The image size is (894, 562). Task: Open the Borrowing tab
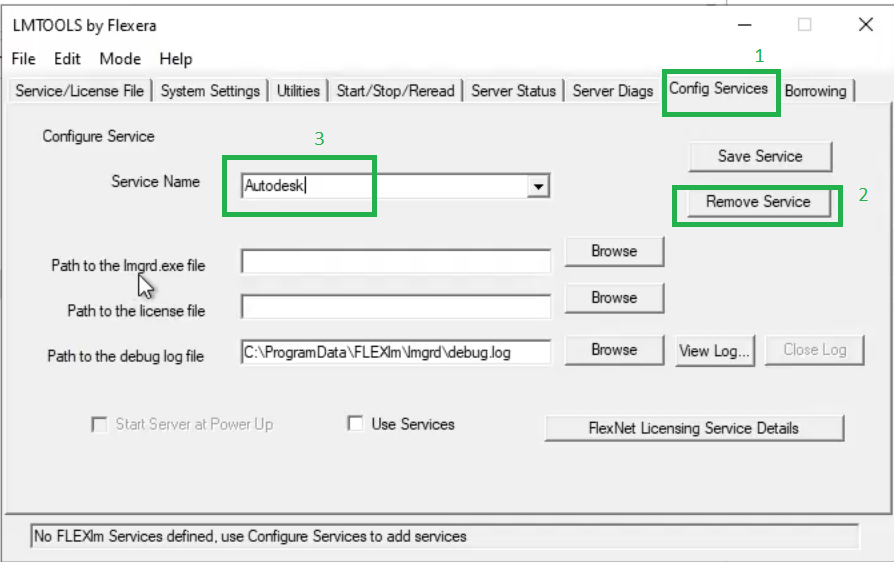pyautogui.click(x=815, y=91)
